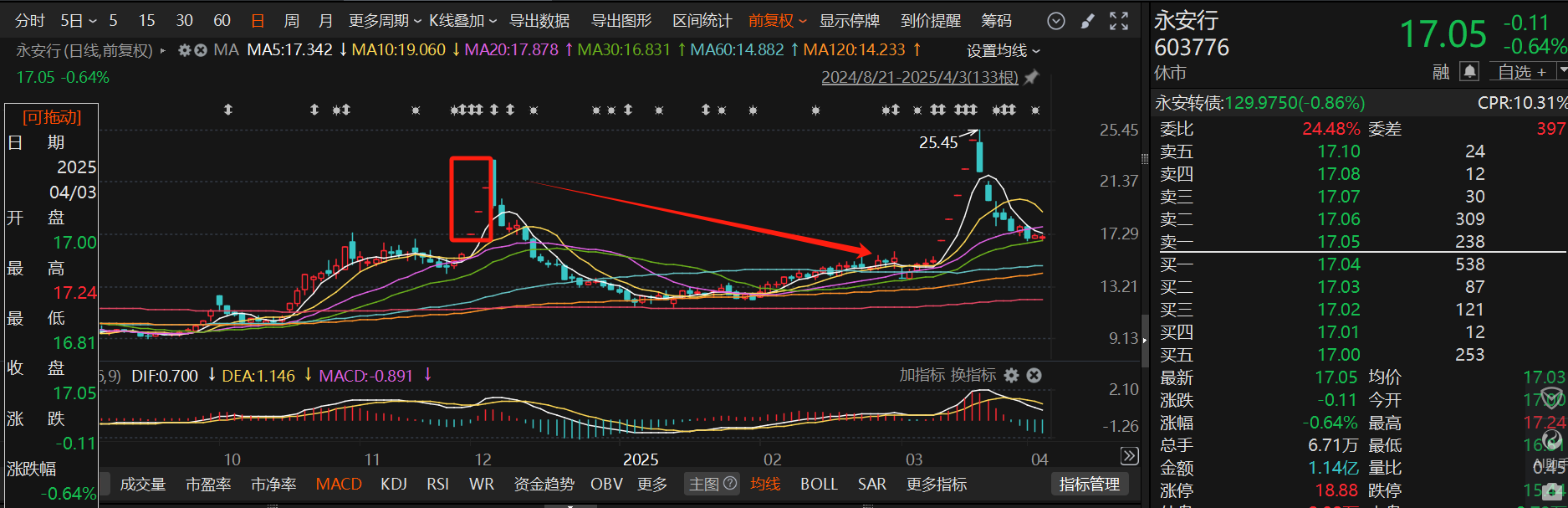Viewport: 1568px width, 508px height.
Task: Switch to the 周 weekly period tab
Action: 291,21
